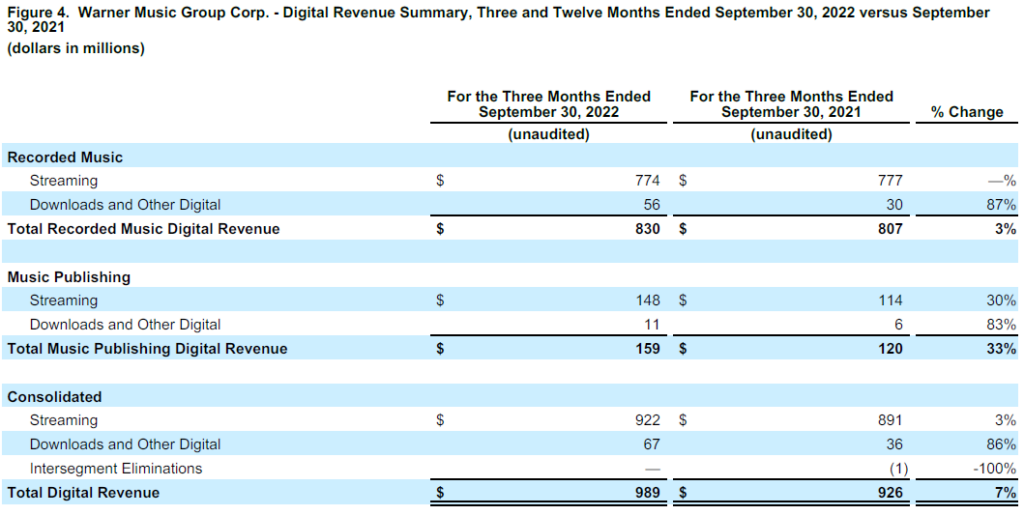Screen dimensions: 1024x515
Task: Click Recorded Music Downloads value 30
Action: click(x=894, y=205)
